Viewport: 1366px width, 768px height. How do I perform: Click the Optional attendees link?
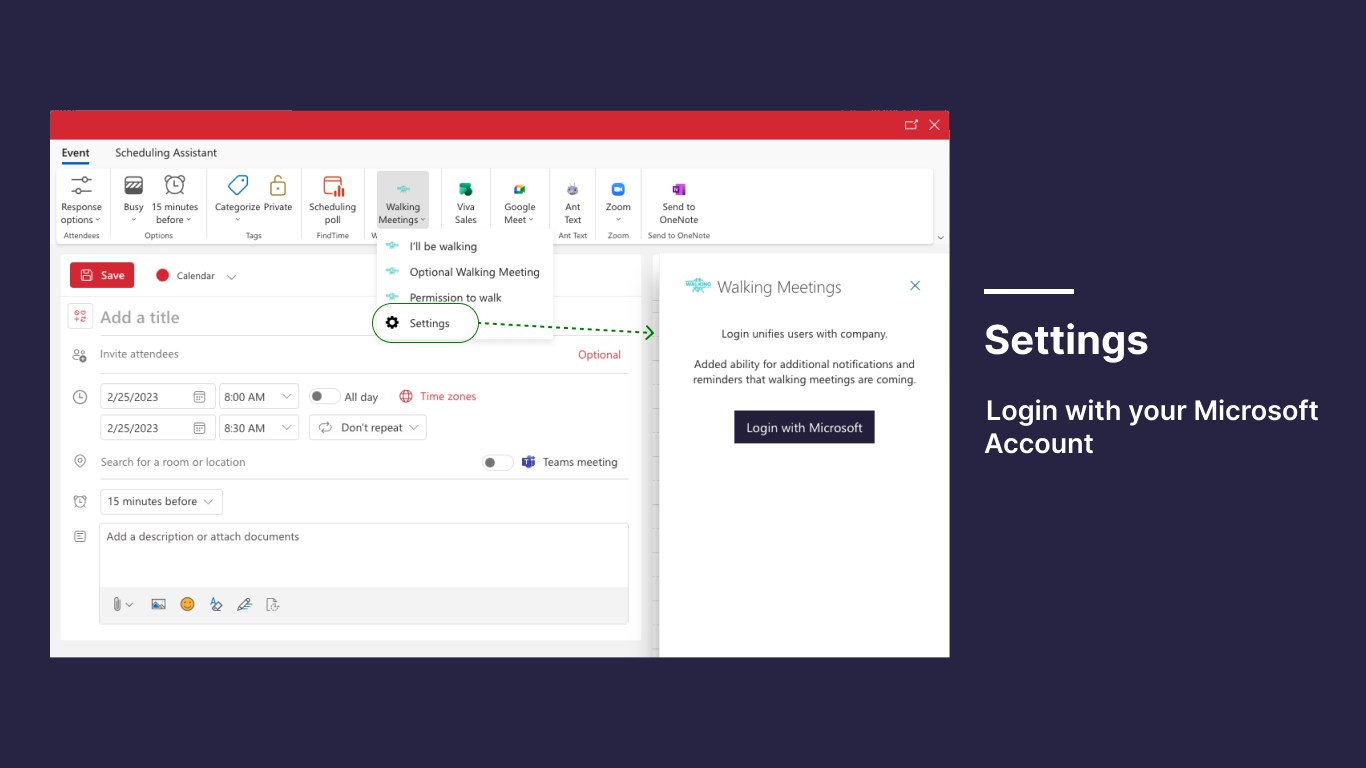tap(599, 355)
